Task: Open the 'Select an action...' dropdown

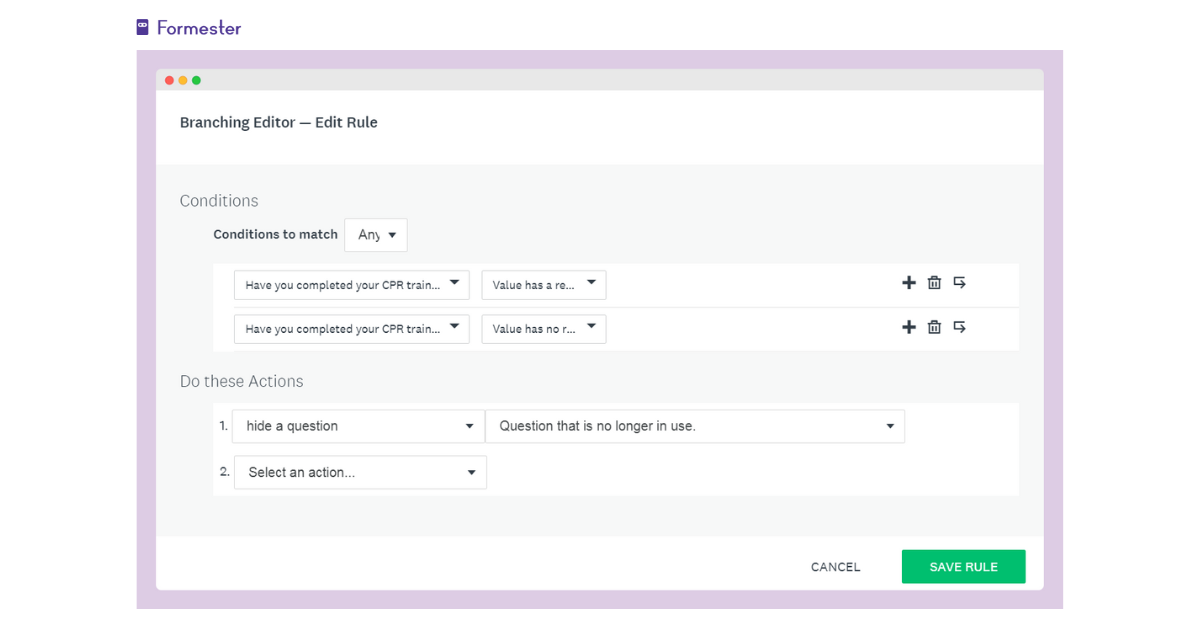Action: click(360, 471)
